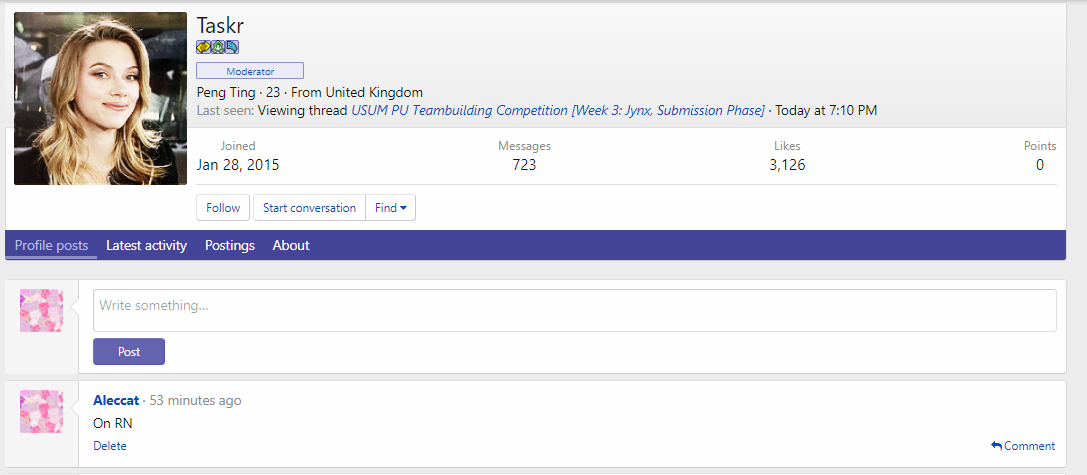Viewport: 1087px width, 475px height.
Task: Open Taskr's large profile photo
Action: tap(101, 98)
